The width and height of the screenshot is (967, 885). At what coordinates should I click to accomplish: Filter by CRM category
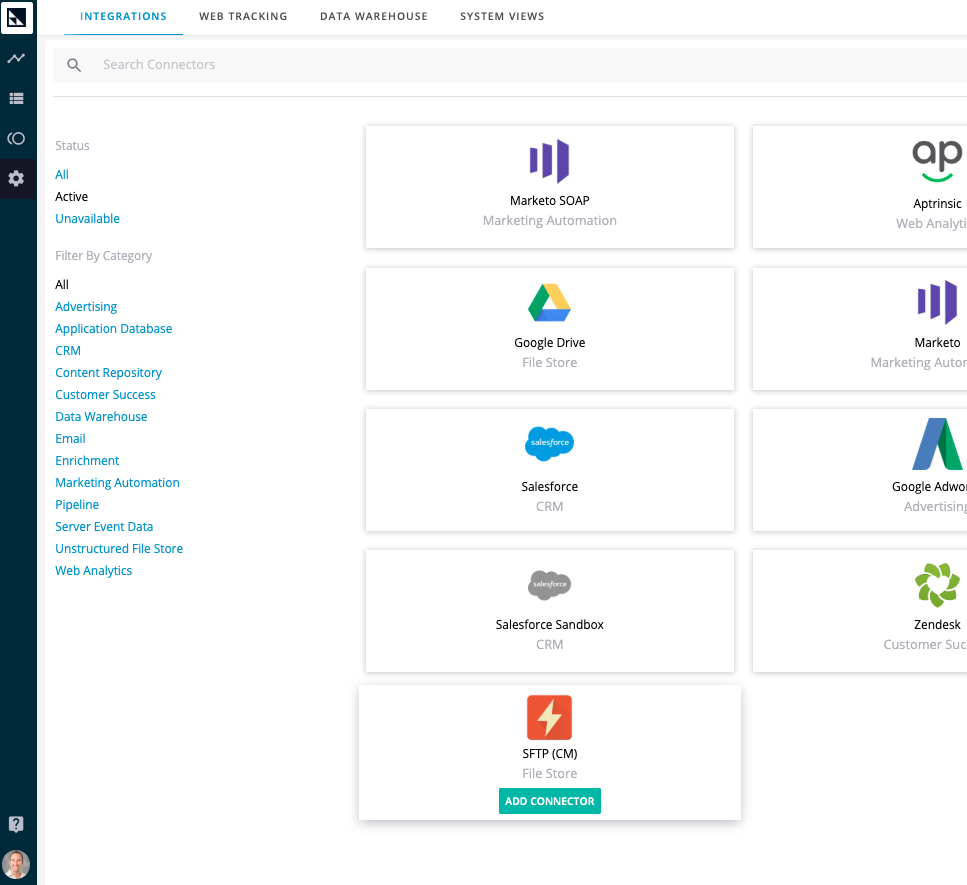point(68,350)
